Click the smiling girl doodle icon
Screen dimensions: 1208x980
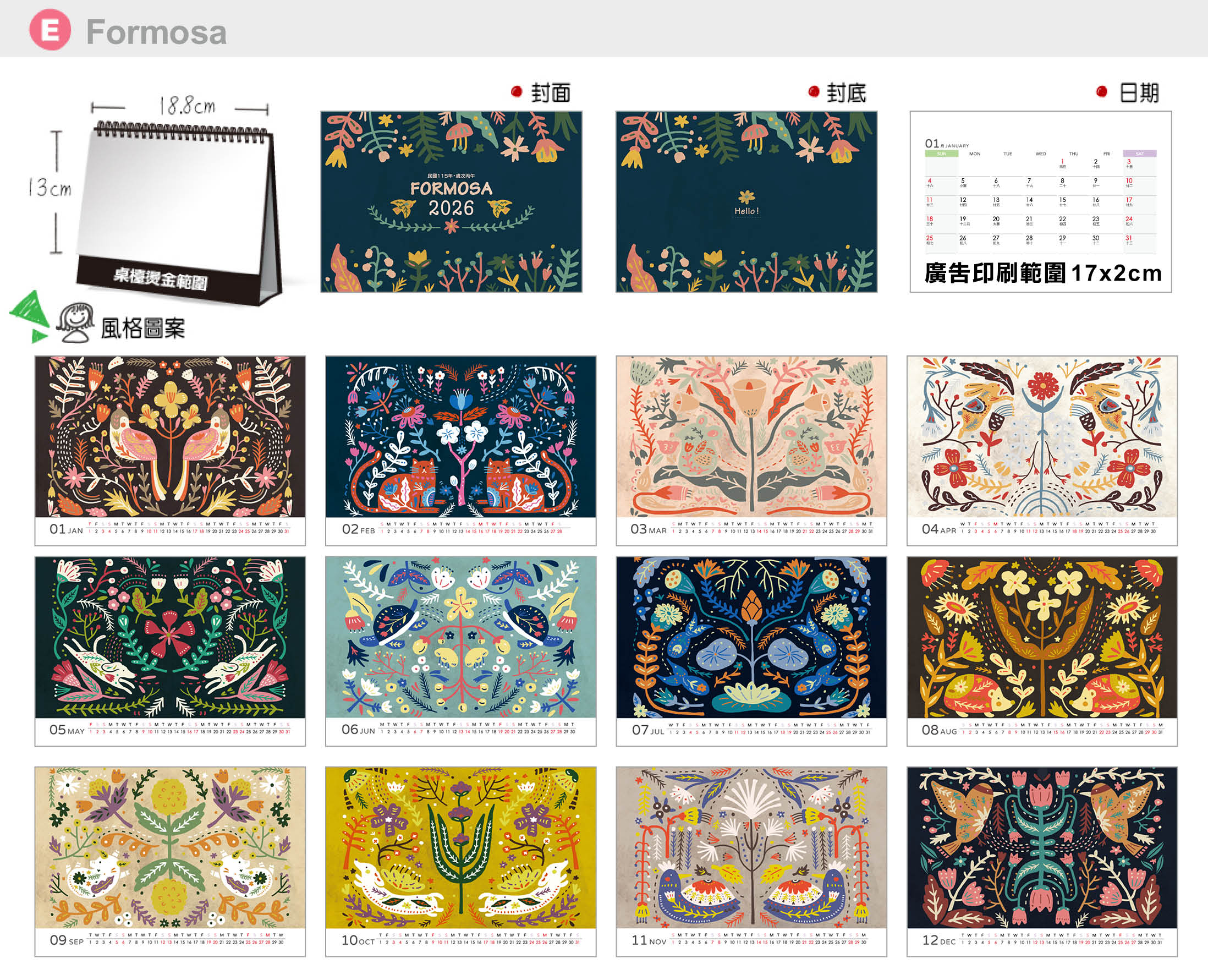(75, 322)
